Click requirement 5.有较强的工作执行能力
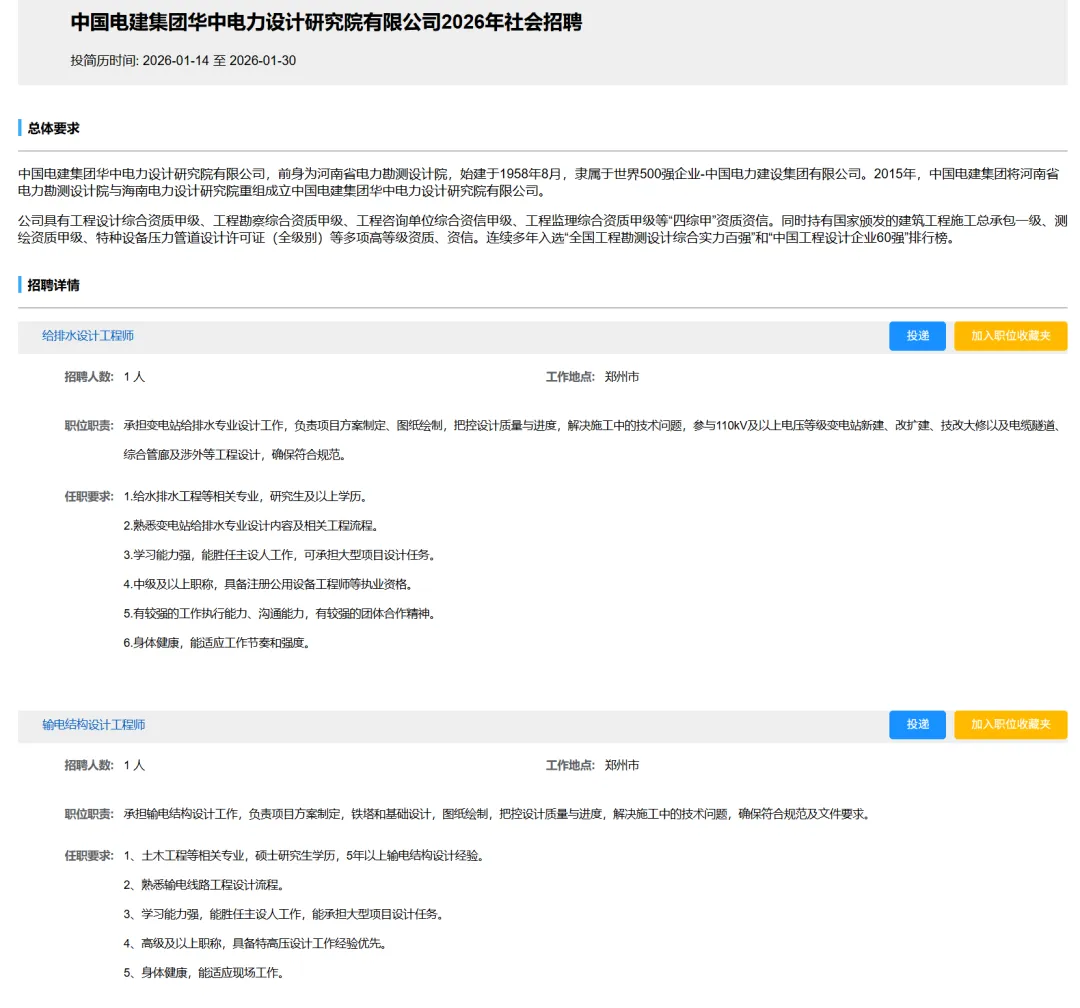1080x1008 pixels. click(280, 613)
